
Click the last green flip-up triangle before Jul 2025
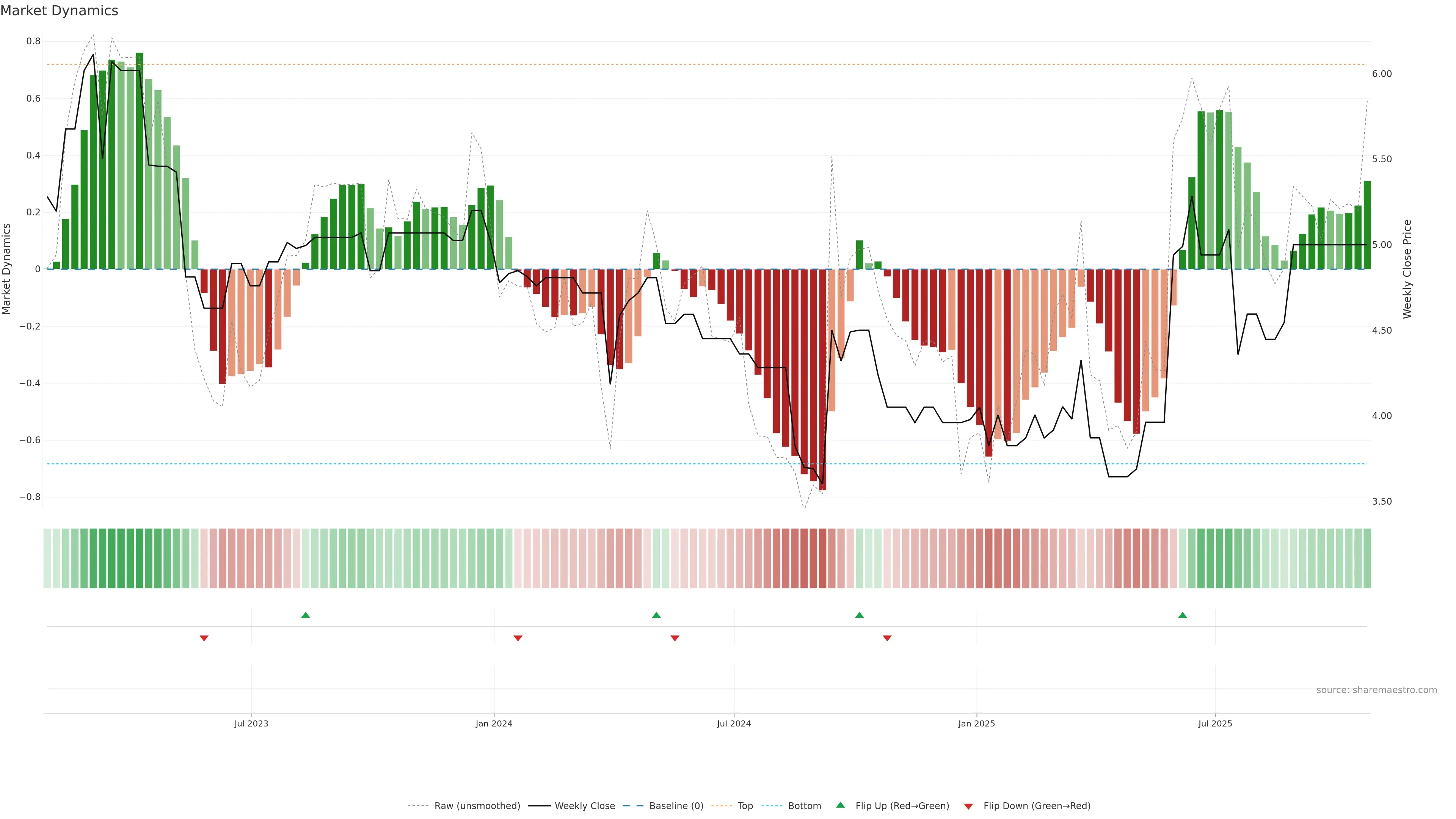tap(1183, 615)
